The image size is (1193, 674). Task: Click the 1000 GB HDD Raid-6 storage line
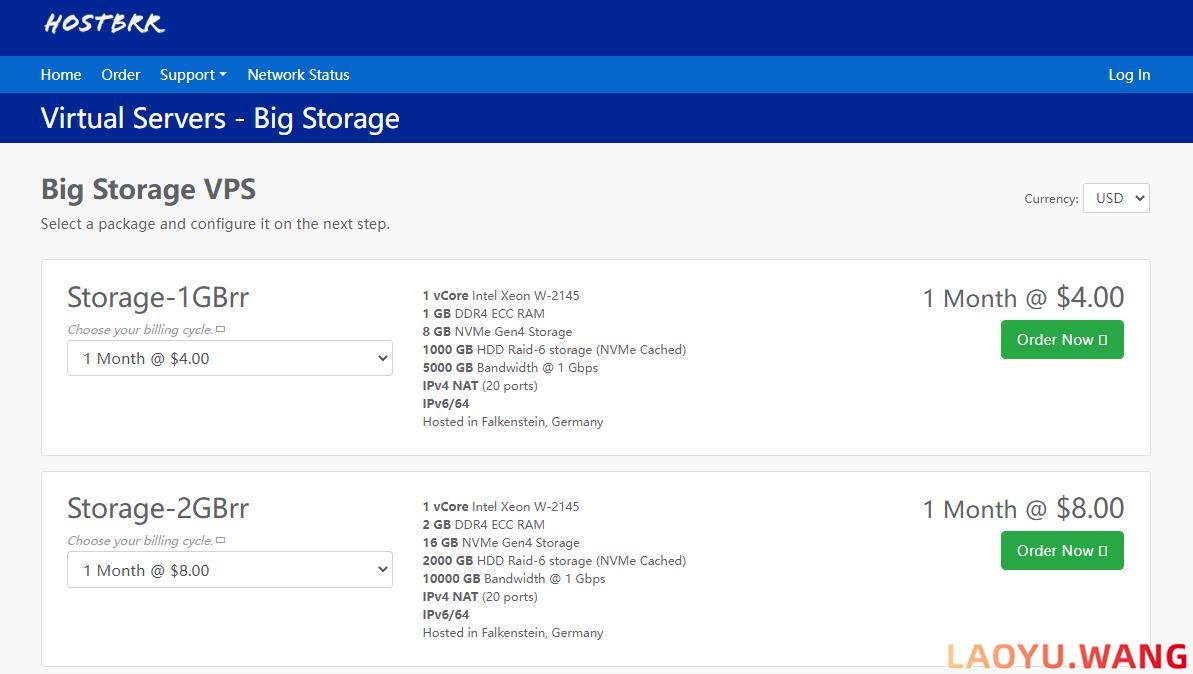point(554,350)
